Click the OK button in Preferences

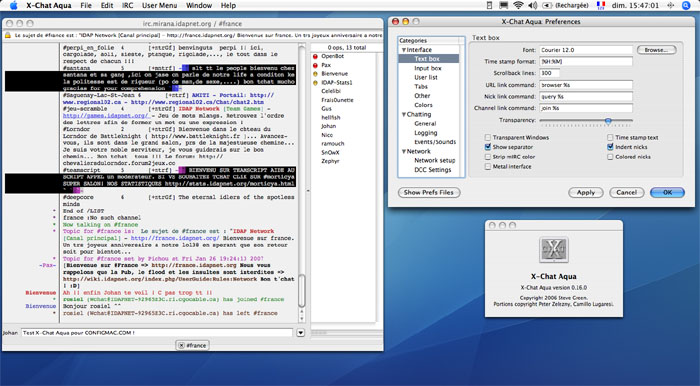tap(667, 192)
